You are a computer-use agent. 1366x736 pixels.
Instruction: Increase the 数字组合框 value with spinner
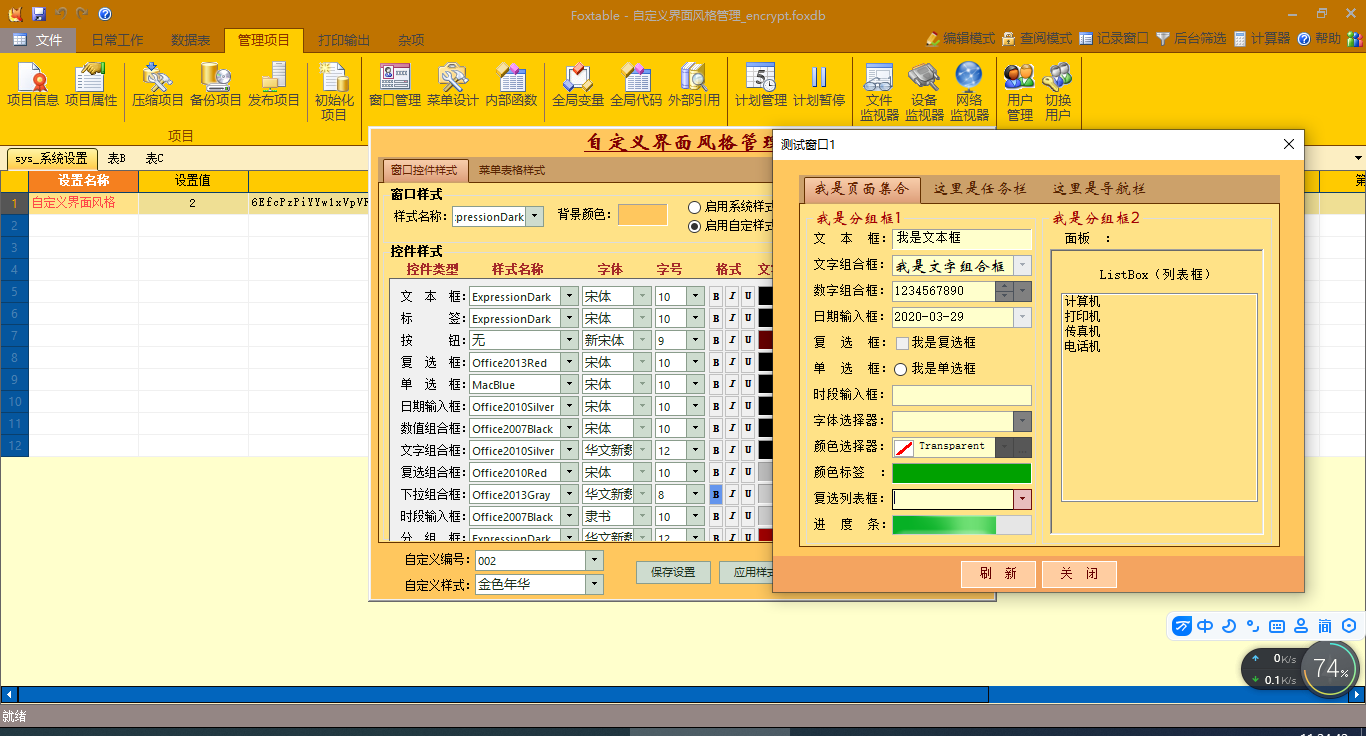tap(1005, 286)
